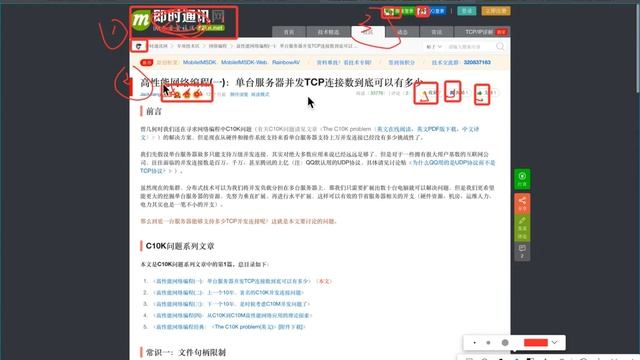Open the QQ UDP protocol article link

(x=452, y=162)
